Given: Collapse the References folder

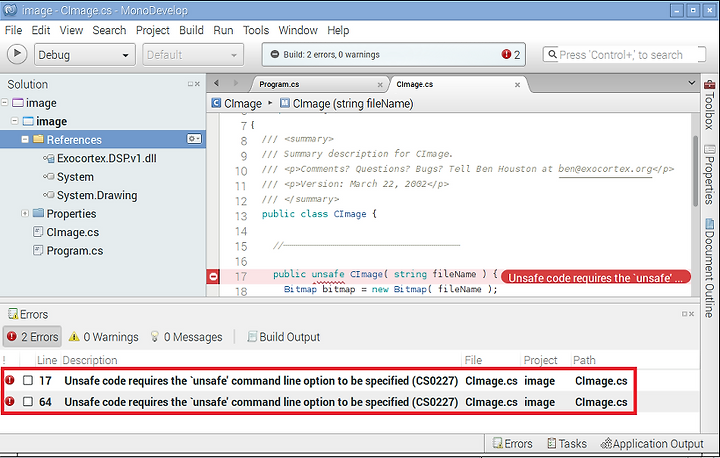Looking at the screenshot, I should pyautogui.click(x=25, y=139).
